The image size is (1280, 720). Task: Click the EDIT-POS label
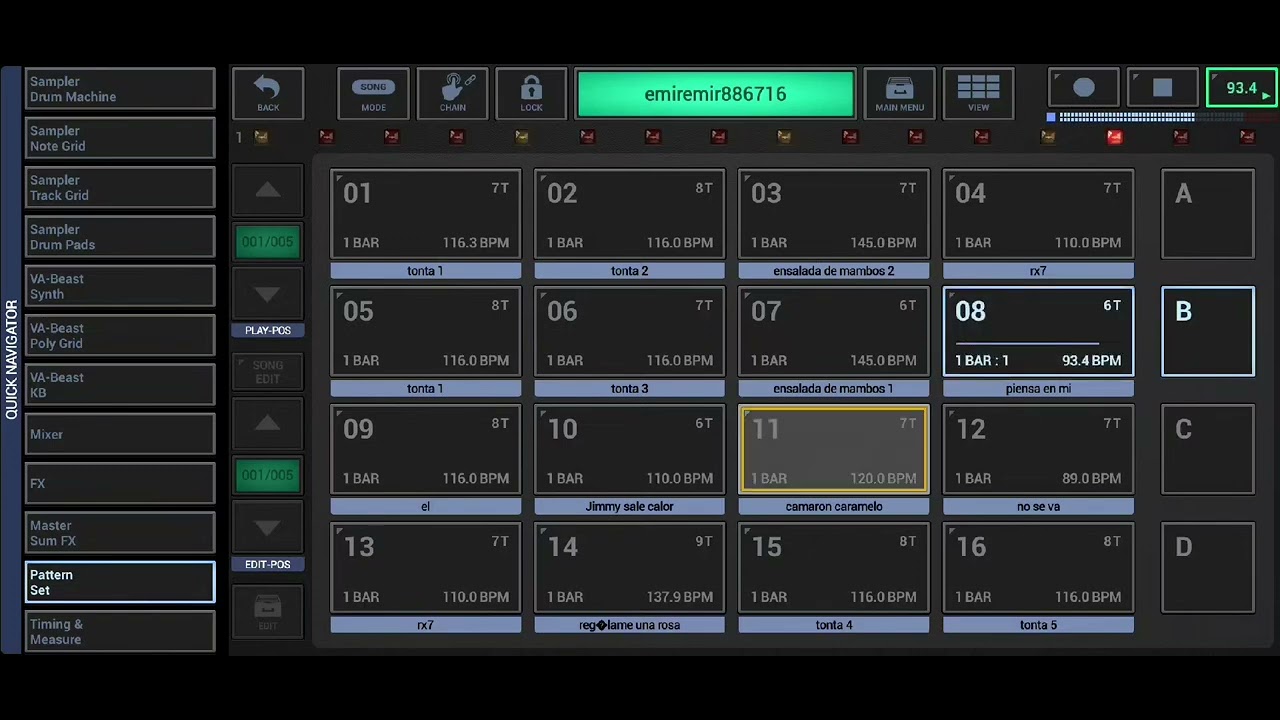[x=267, y=564]
